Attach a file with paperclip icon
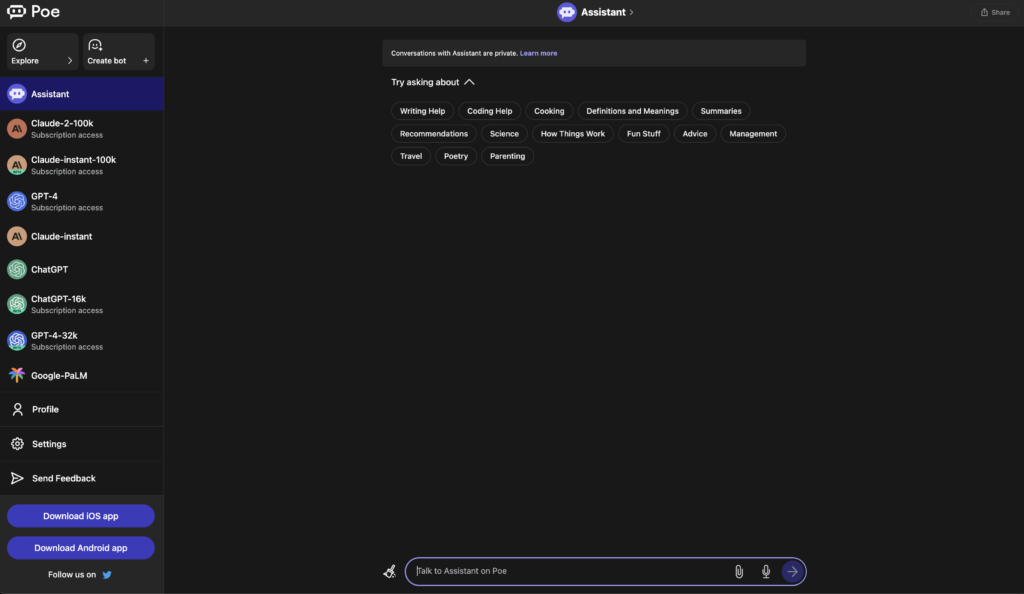 (x=739, y=572)
